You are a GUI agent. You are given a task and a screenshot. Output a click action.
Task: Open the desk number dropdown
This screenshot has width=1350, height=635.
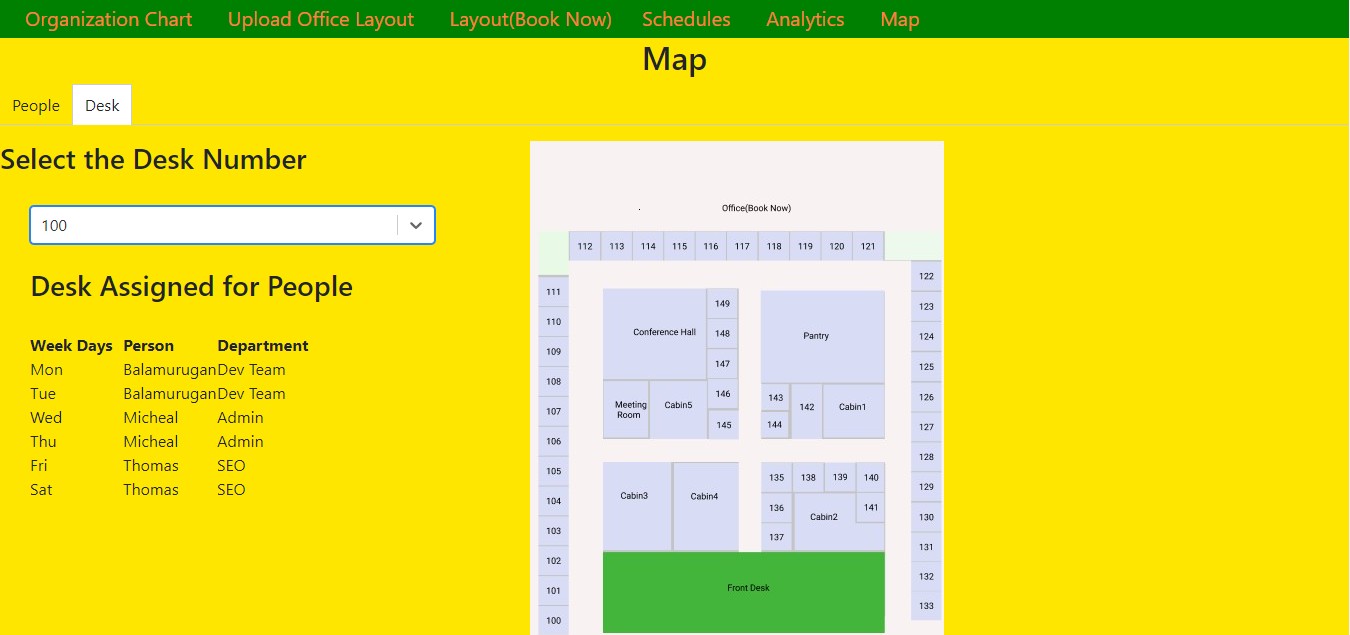point(232,225)
